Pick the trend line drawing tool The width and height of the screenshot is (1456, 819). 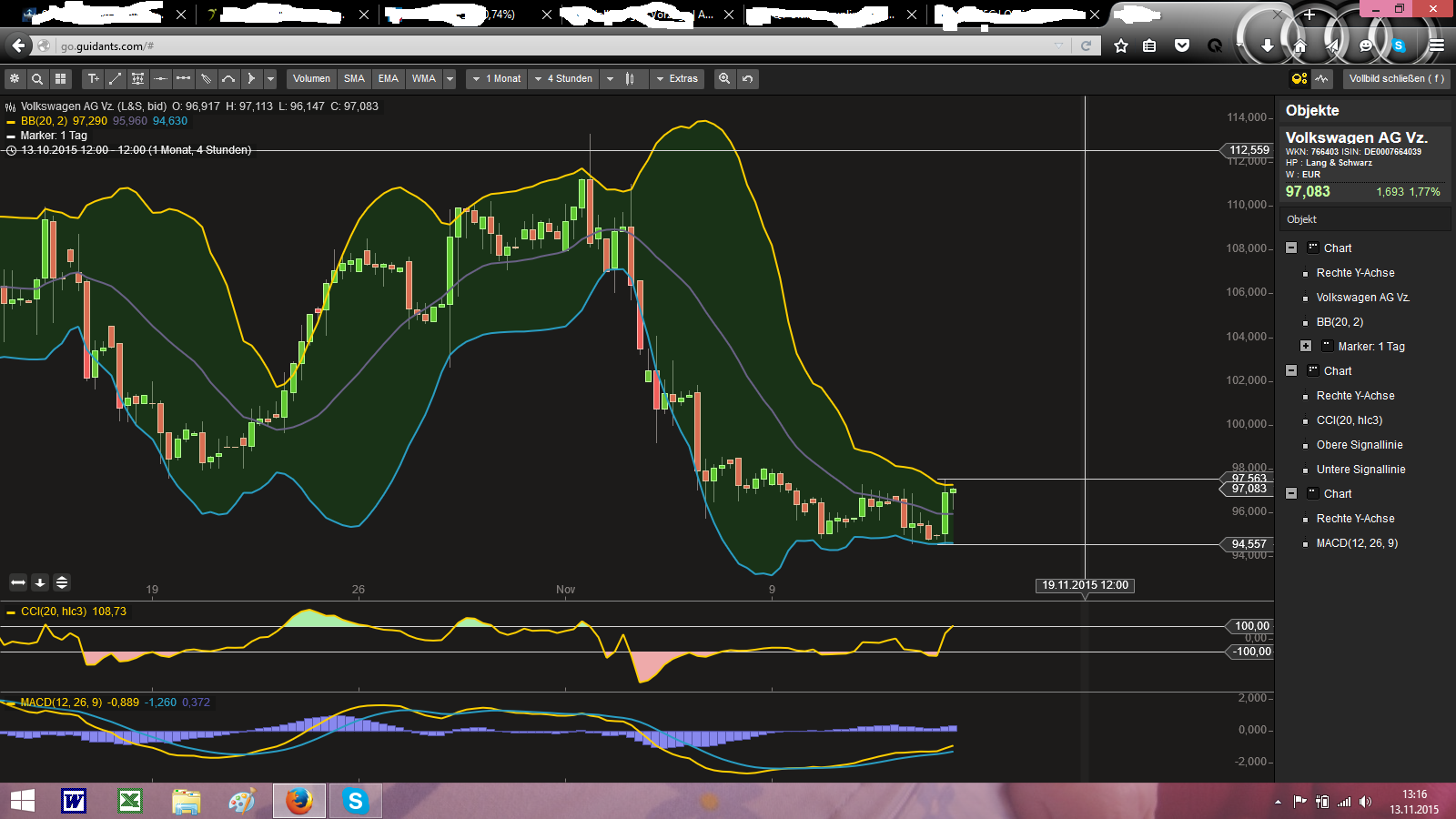[116, 79]
